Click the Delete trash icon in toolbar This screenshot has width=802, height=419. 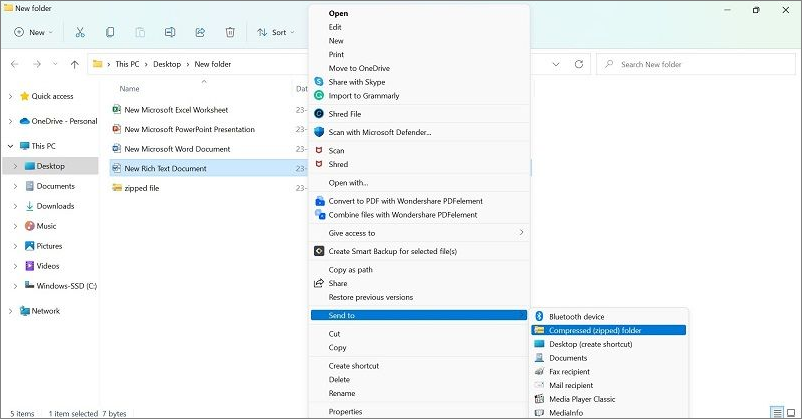coord(230,32)
